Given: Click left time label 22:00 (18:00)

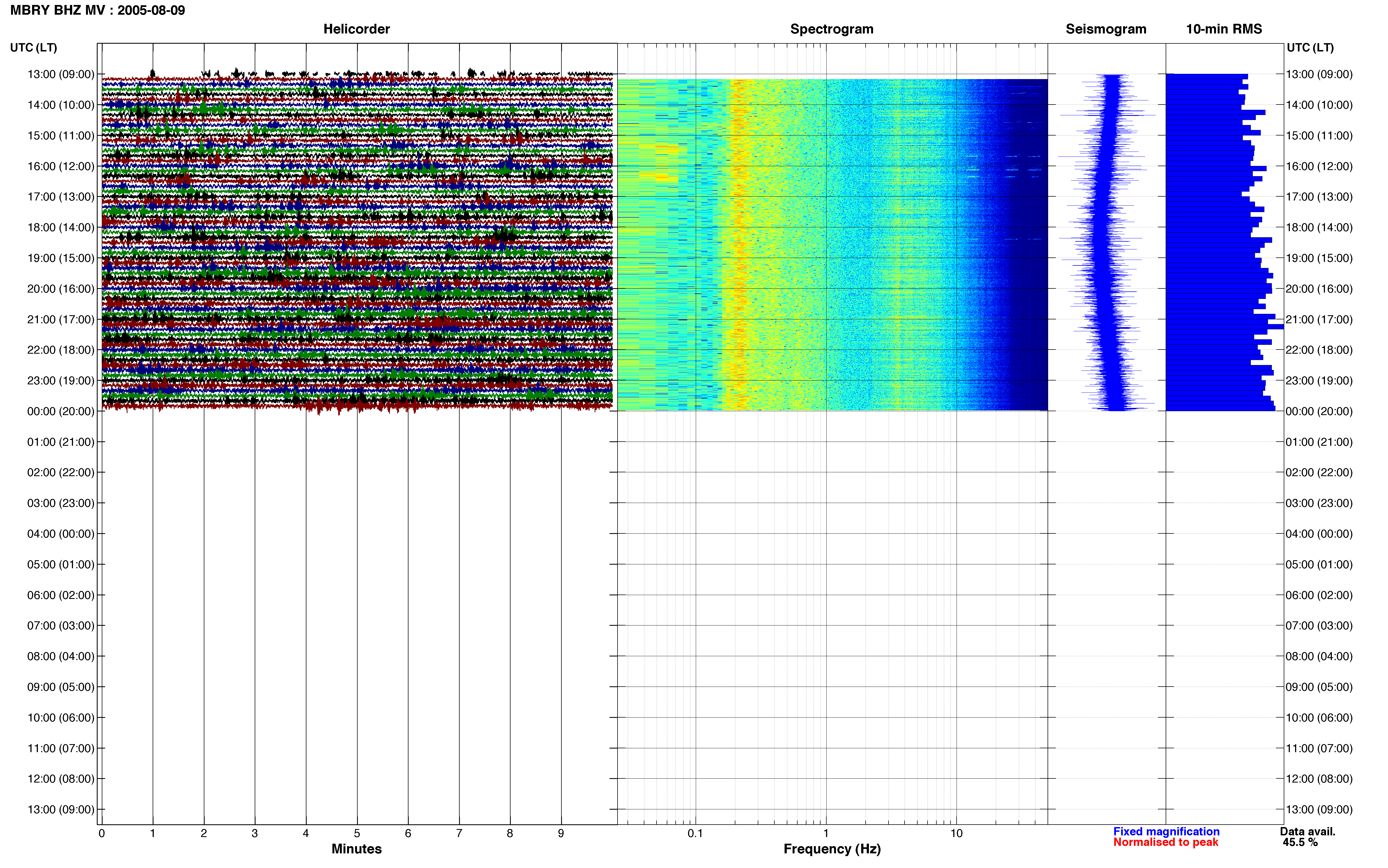Looking at the screenshot, I should pos(61,350).
